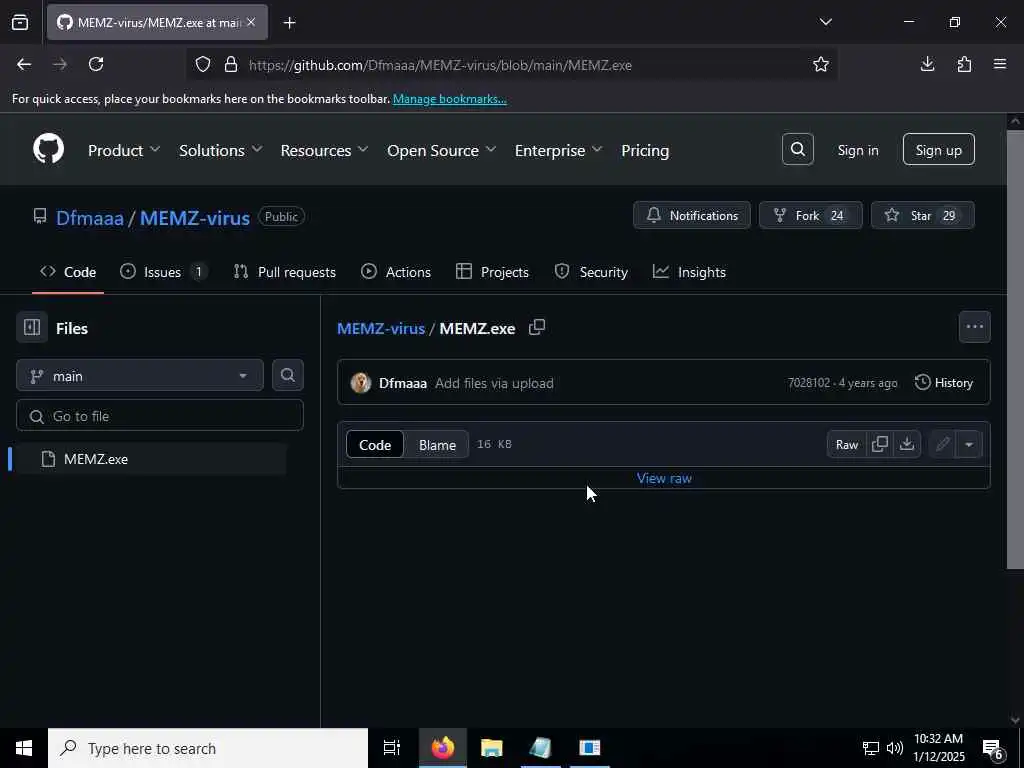Open the three-dots more file actions button
The image size is (1024, 768).
pos(974,327)
